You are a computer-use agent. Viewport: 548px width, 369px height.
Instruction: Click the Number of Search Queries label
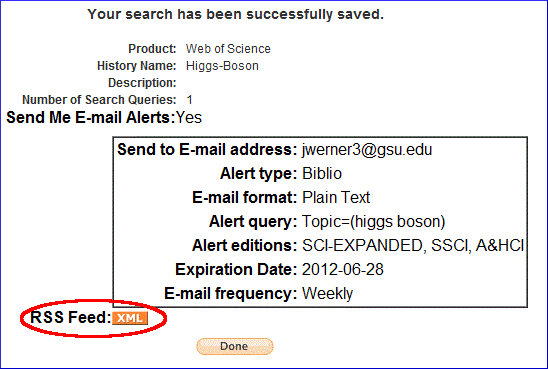tap(99, 100)
